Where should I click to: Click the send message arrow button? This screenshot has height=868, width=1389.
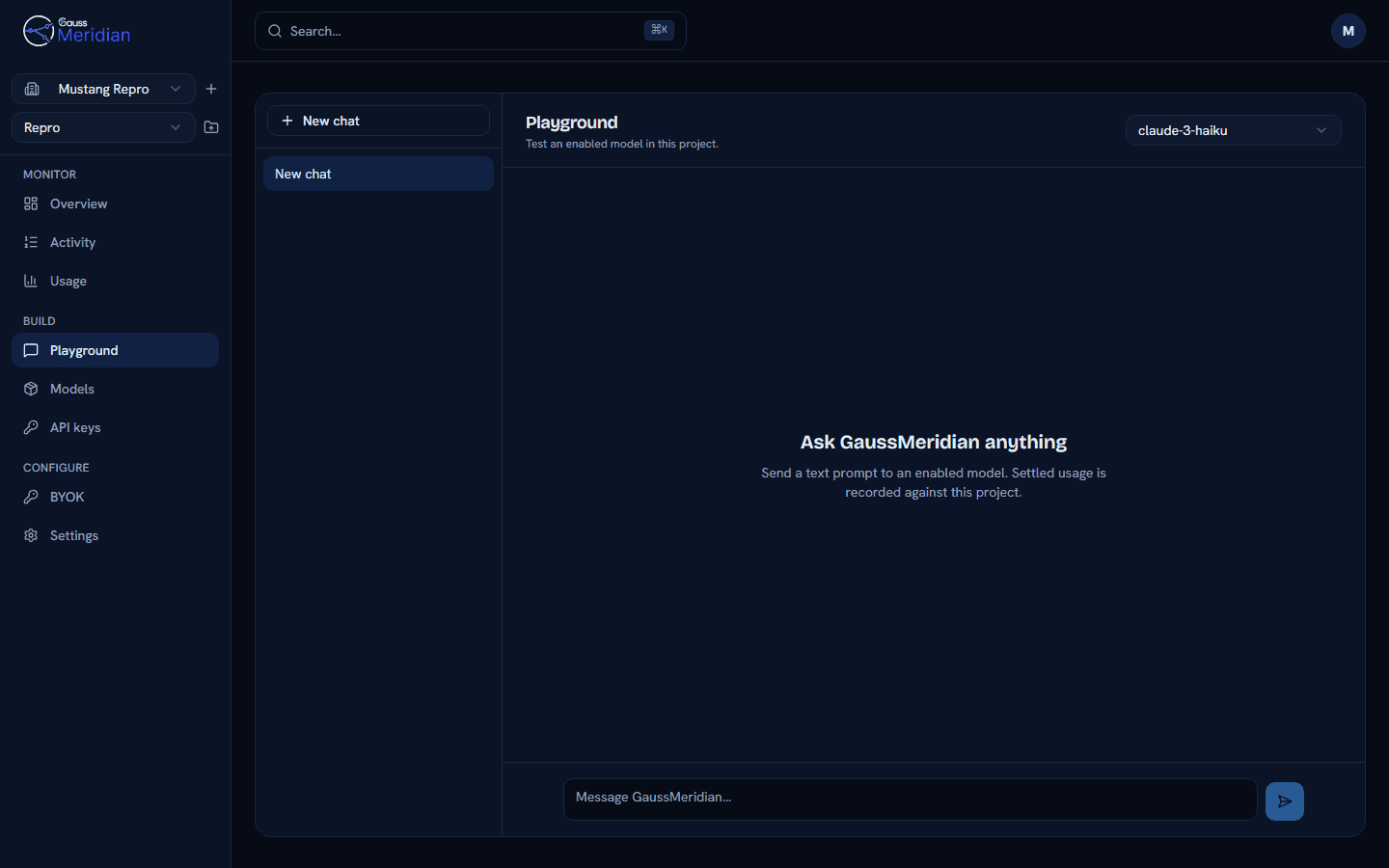pyautogui.click(x=1285, y=801)
